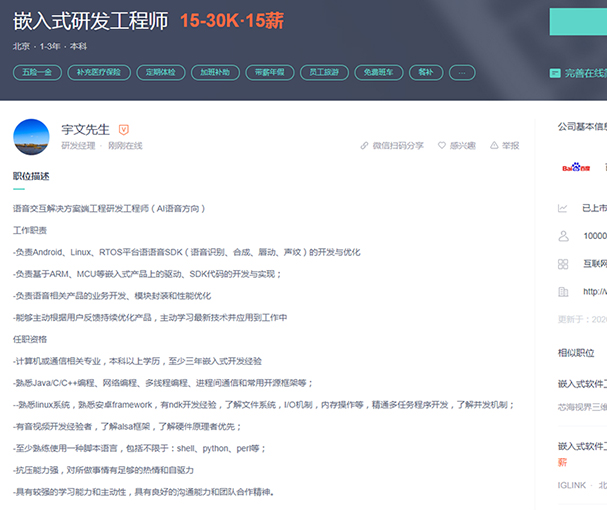This screenshot has width=607, height=524.
Task: Open the first similar job 嵌入式软件 link
Action: point(582,383)
